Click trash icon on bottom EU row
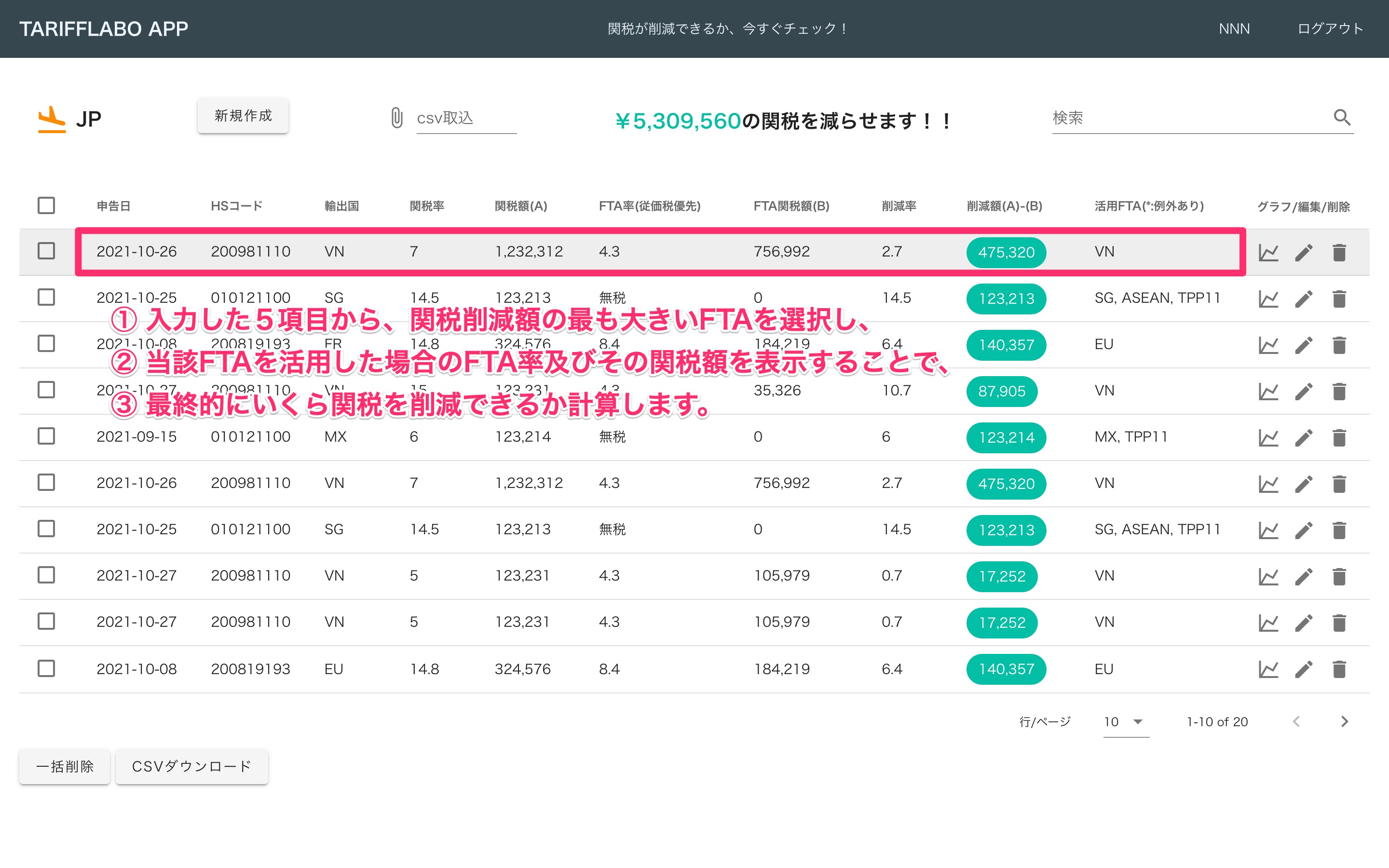This screenshot has height=868, width=1389. click(x=1339, y=669)
